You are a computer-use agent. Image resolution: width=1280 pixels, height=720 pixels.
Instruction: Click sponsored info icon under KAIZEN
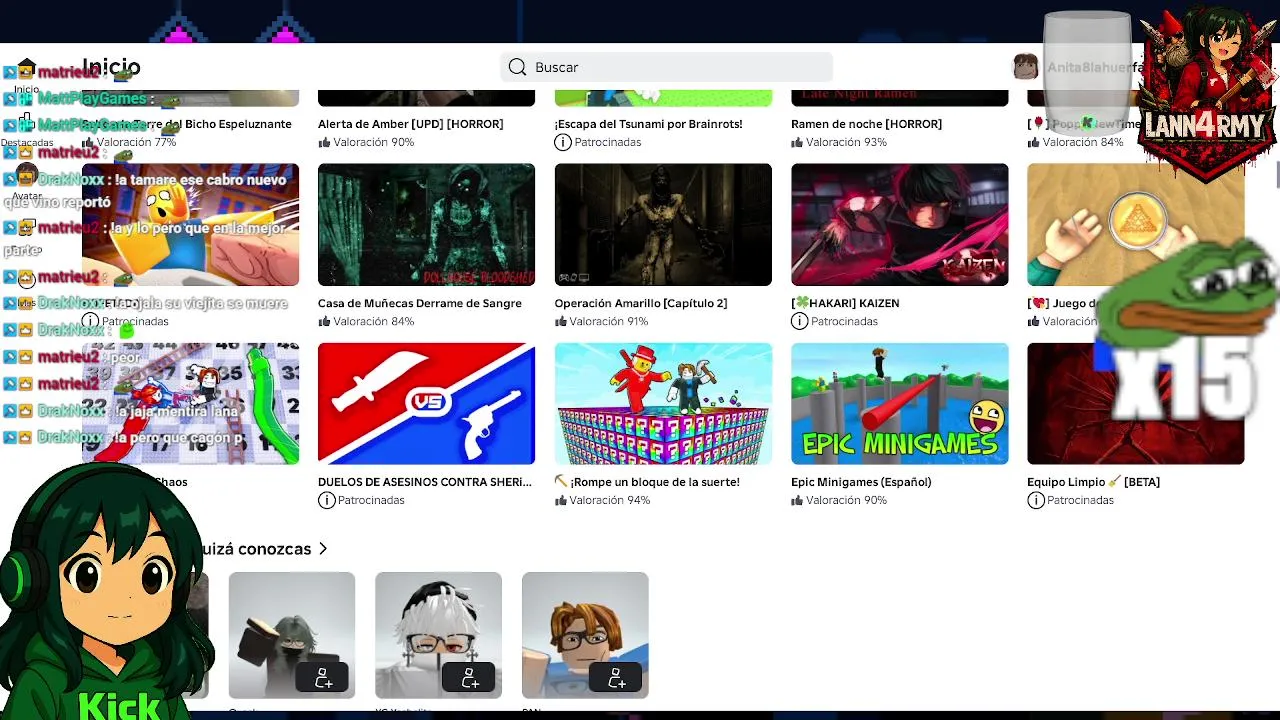pos(799,321)
